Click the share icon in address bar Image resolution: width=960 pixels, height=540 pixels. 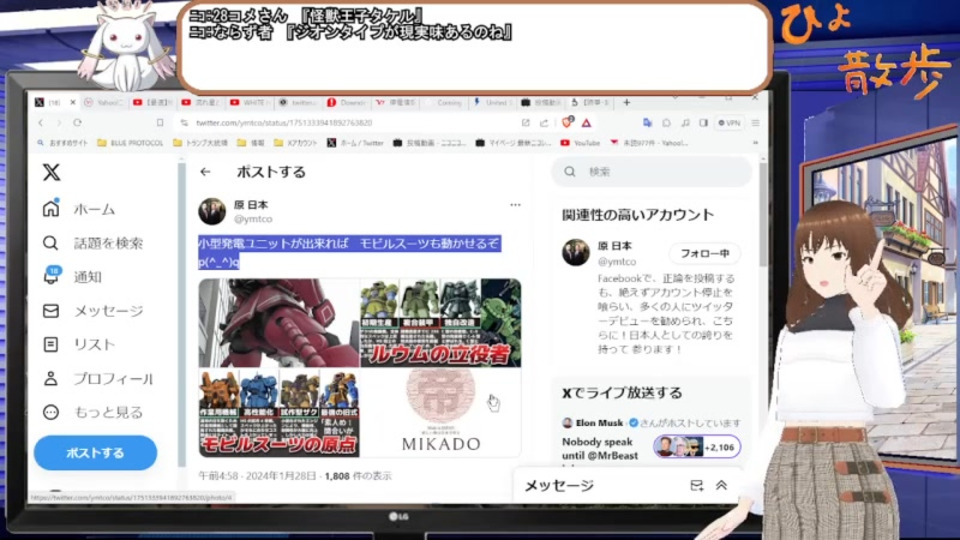pyautogui.click(x=544, y=123)
